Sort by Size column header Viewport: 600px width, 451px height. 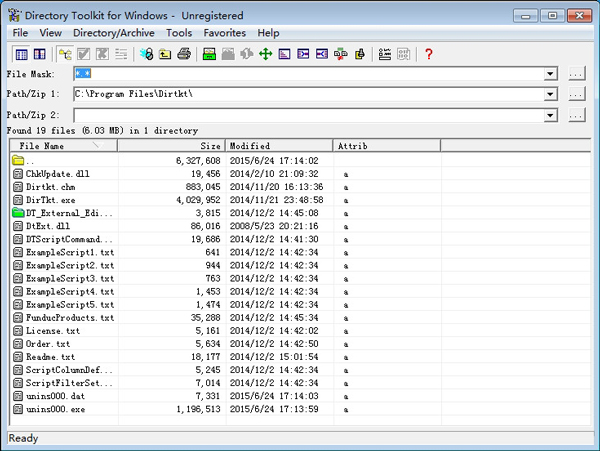click(x=171, y=146)
